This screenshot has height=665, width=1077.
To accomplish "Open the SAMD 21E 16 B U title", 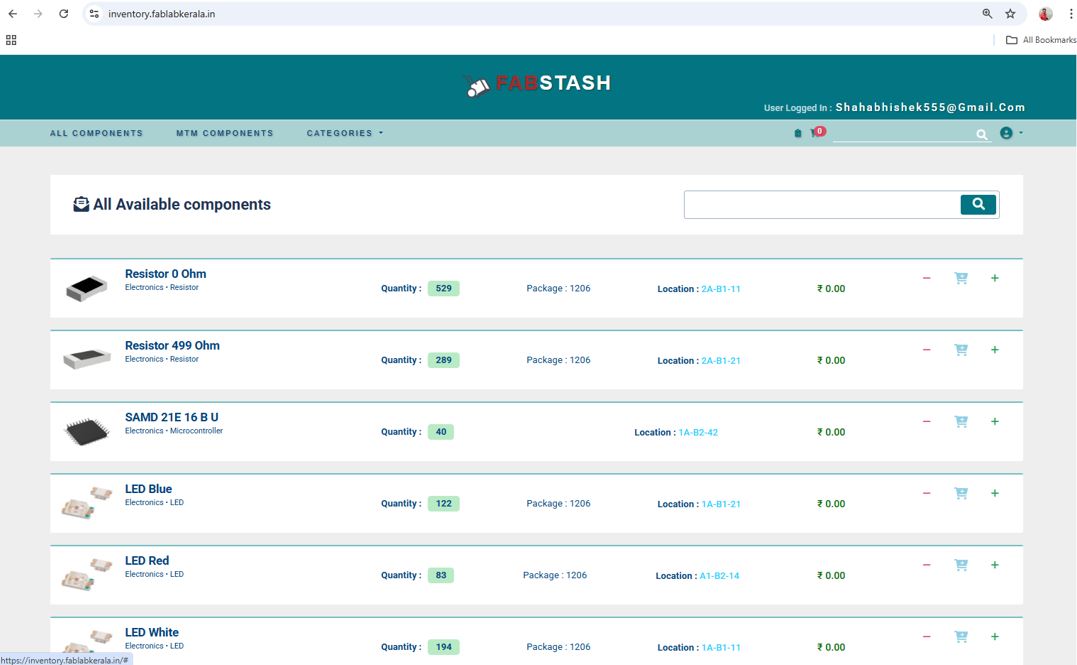I will [172, 417].
